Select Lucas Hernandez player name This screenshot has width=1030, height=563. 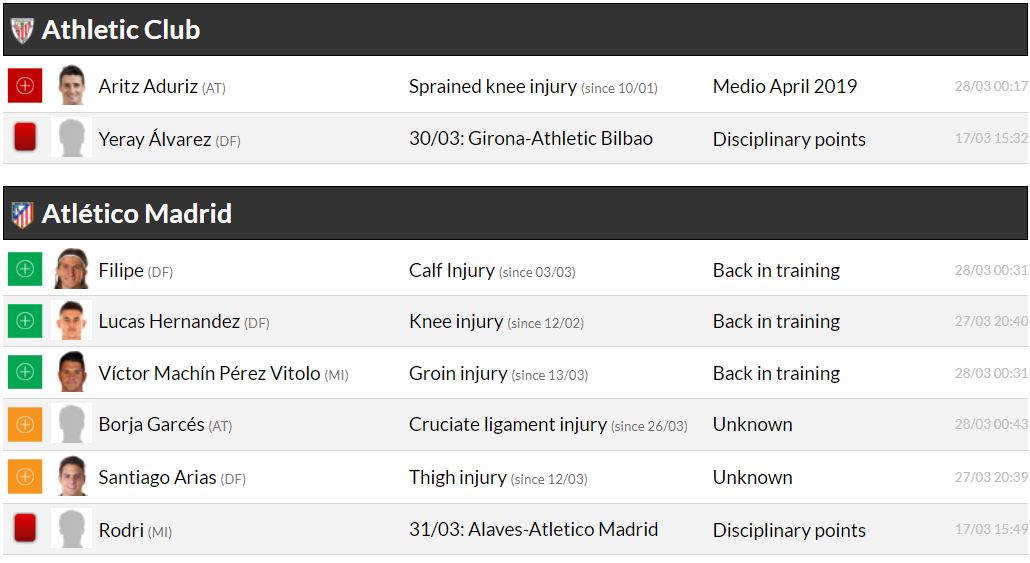[169, 321]
